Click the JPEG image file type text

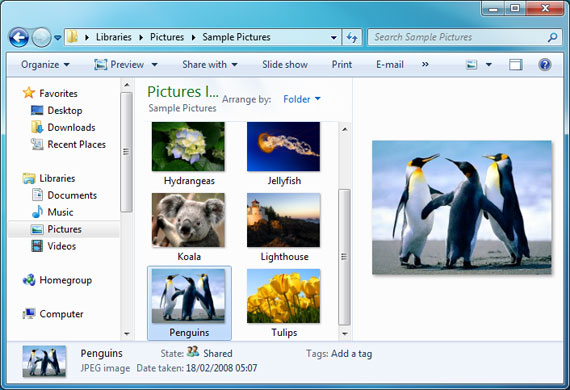[105, 368]
